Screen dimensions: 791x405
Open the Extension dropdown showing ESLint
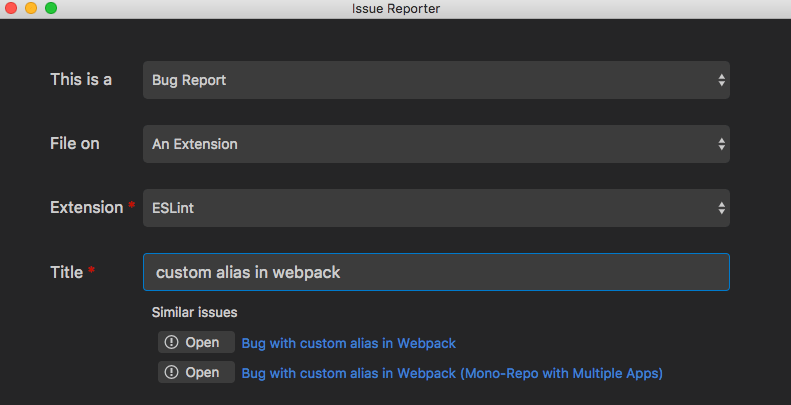[x=435, y=208]
